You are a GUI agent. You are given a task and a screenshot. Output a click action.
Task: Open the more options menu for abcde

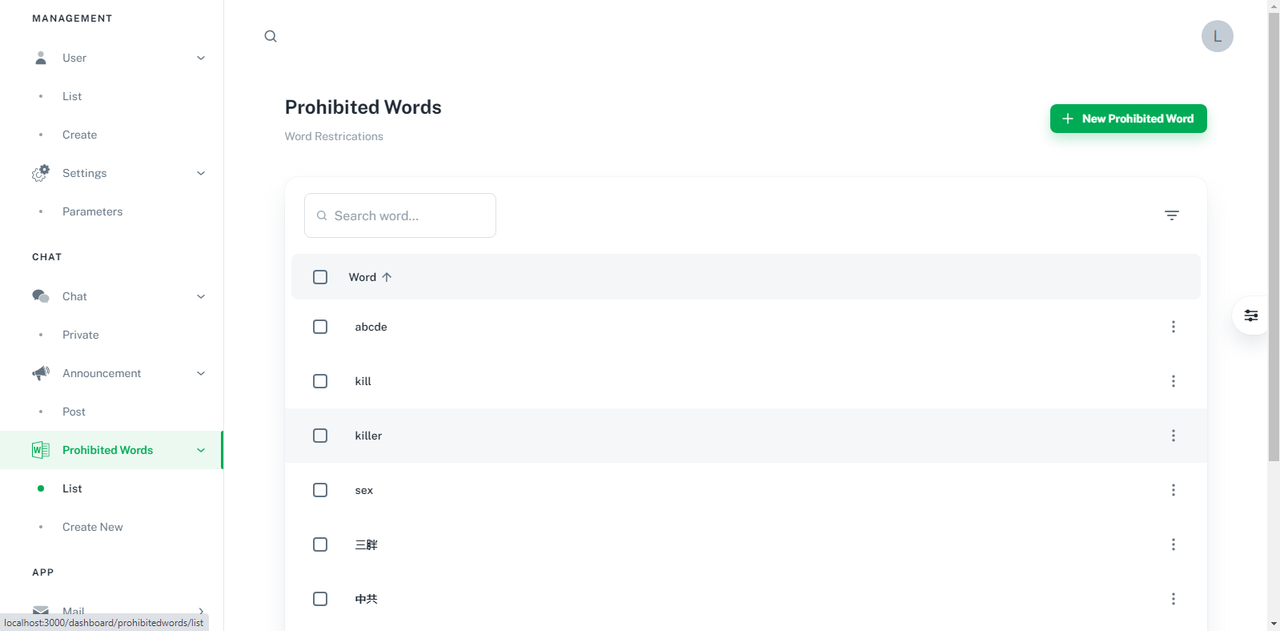click(1173, 327)
